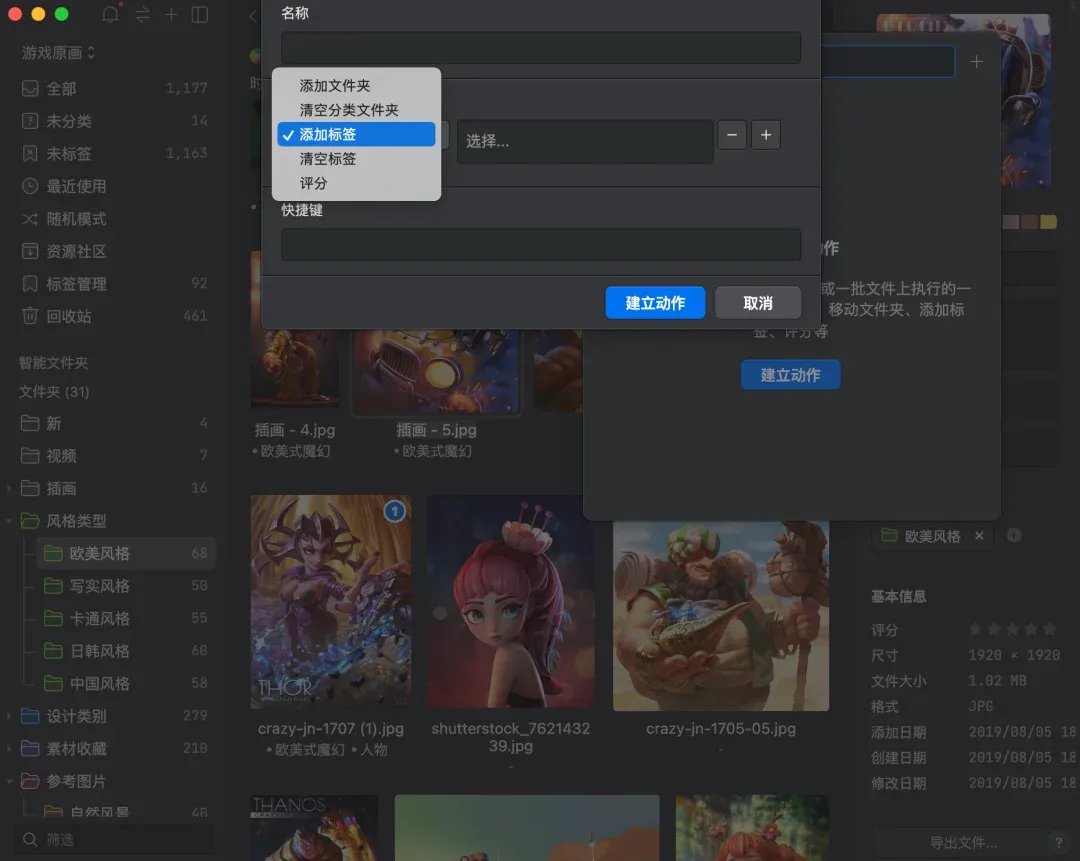Image resolution: width=1080 pixels, height=861 pixels.
Task: Click 取消 to cancel the dialog
Action: click(x=758, y=302)
